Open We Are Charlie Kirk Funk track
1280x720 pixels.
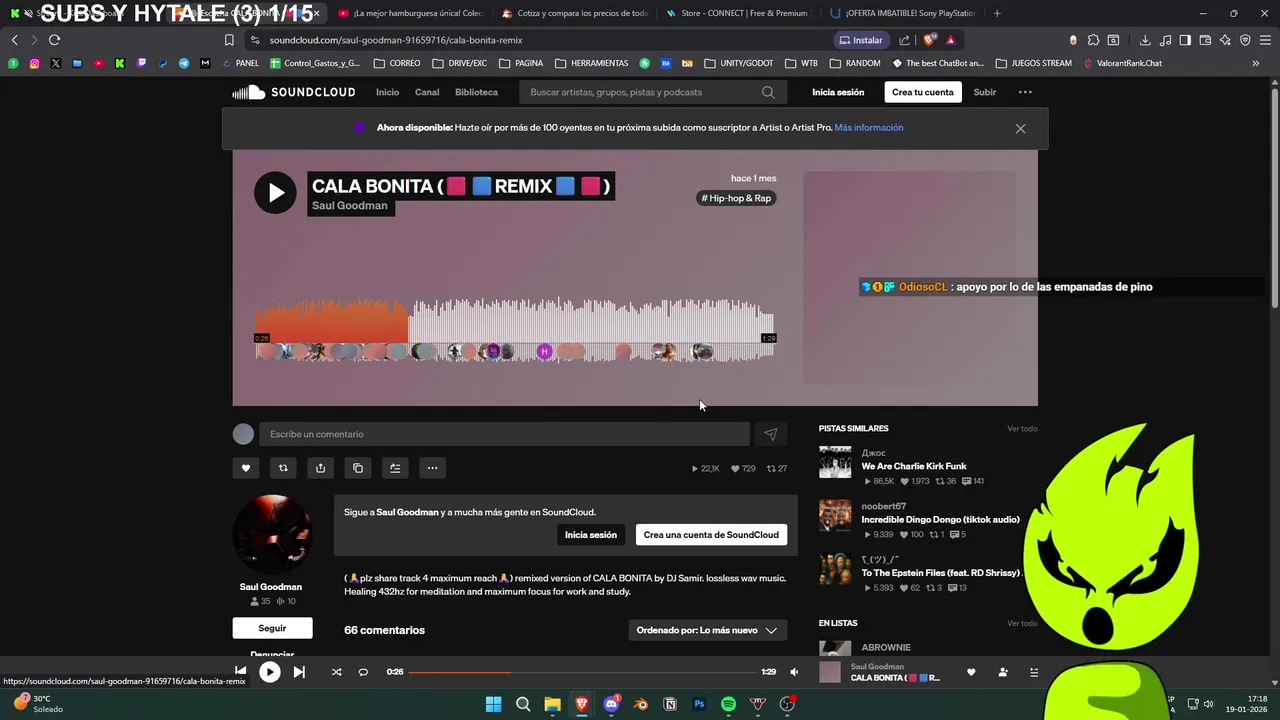coord(914,466)
